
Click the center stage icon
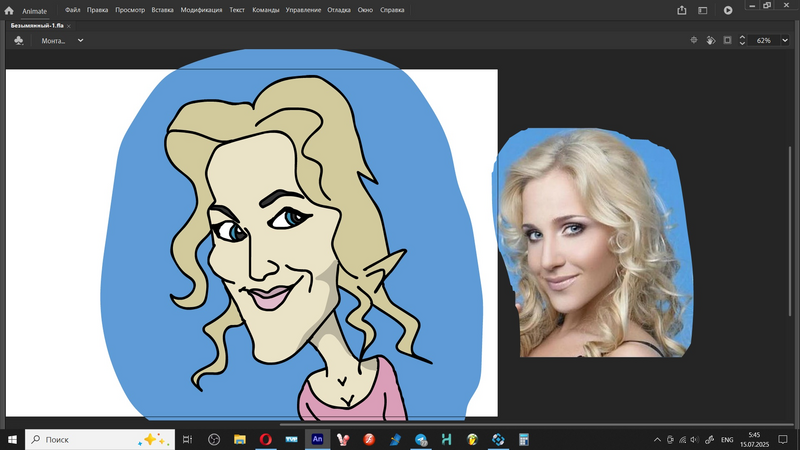(x=694, y=40)
